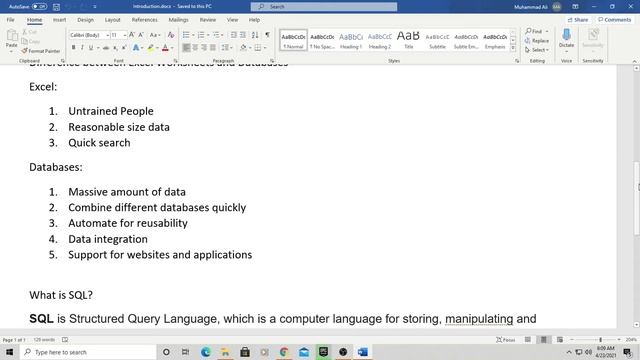Open the Select dropdown in Editing group
Screen dimensions: 640x360
[x=537, y=50]
